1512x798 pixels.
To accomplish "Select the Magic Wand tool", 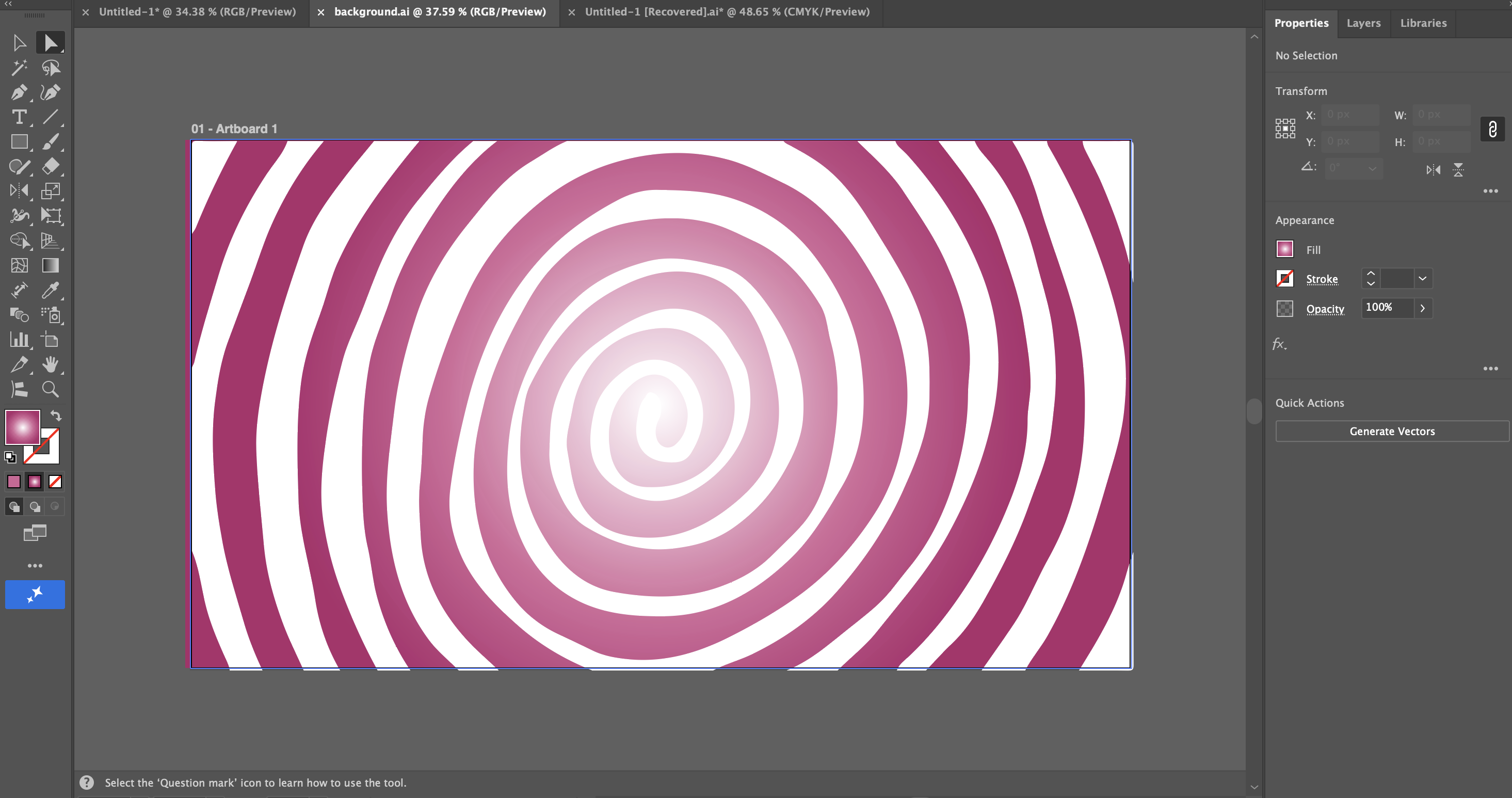I will [19, 68].
